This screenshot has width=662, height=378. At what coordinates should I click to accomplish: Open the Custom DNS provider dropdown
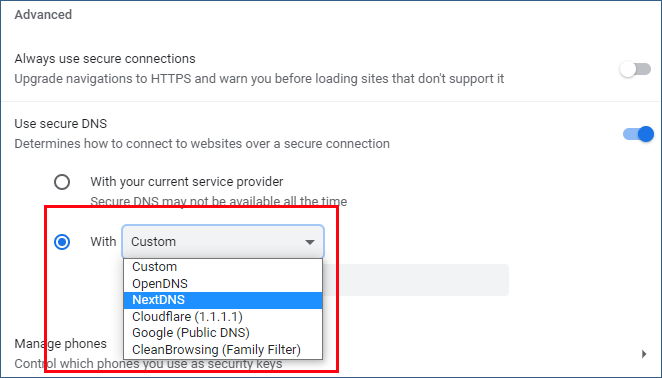pyautogui.click(x=223, y=242)
